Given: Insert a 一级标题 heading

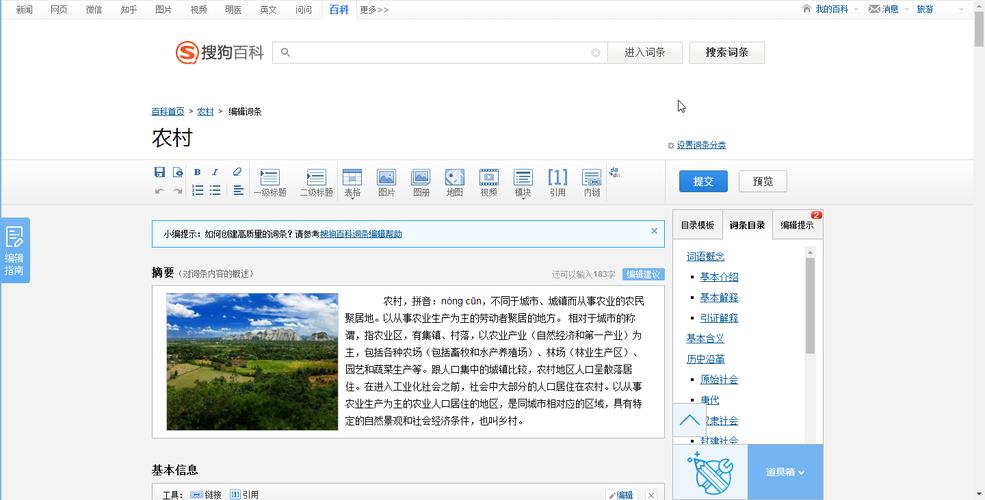Looking at the screenshot, I should tap(270, 183).
